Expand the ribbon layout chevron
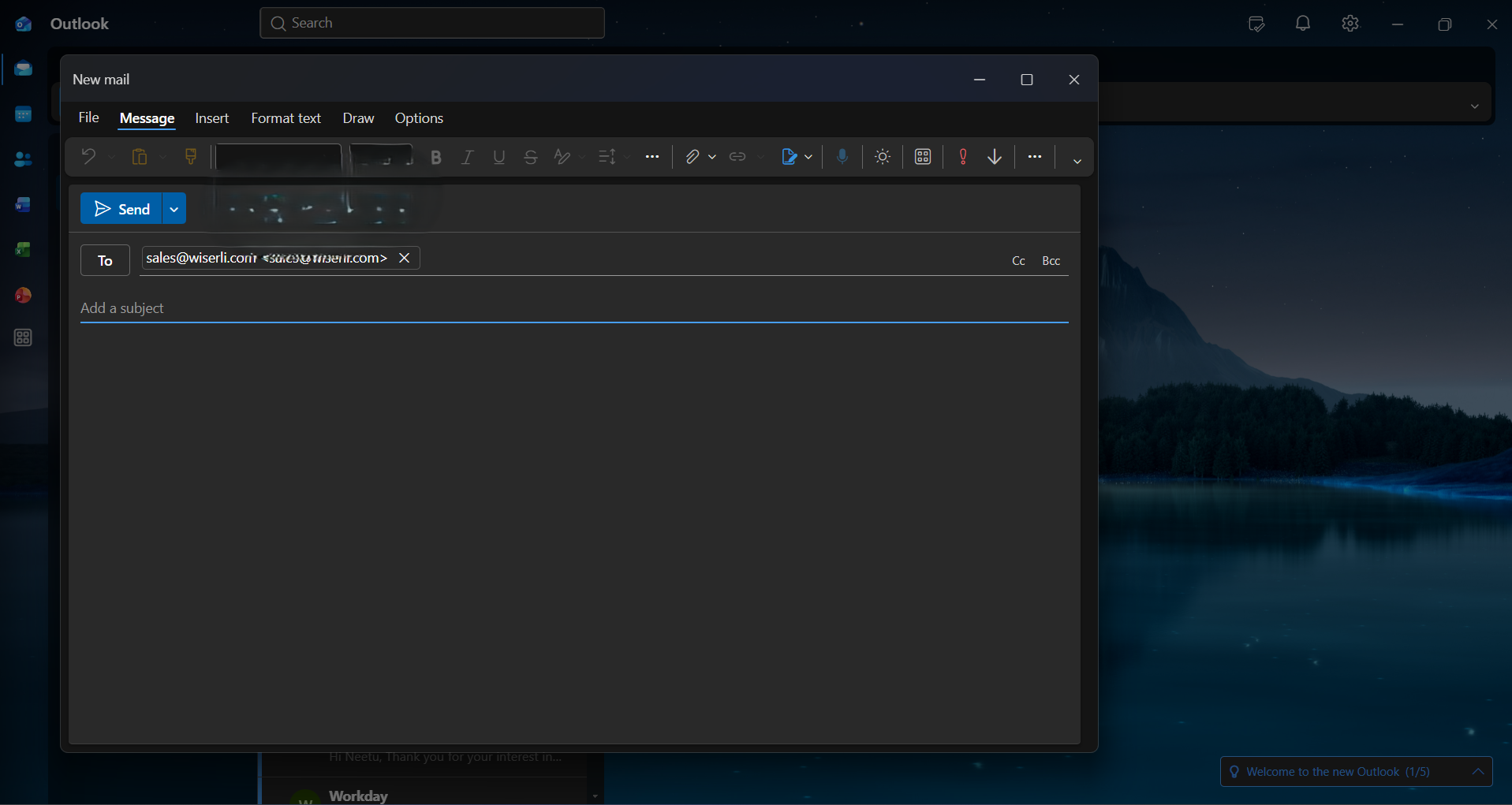This screenshot has height=805, width=1512. 1077,161
